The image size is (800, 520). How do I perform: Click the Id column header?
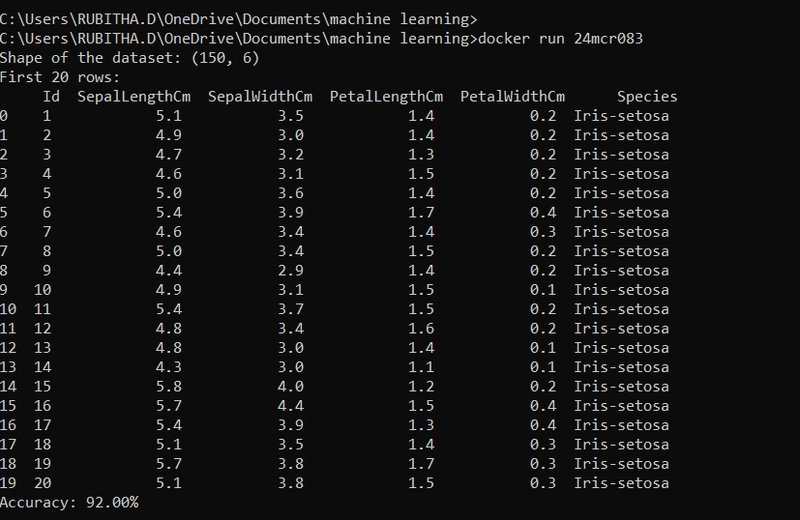51,96
